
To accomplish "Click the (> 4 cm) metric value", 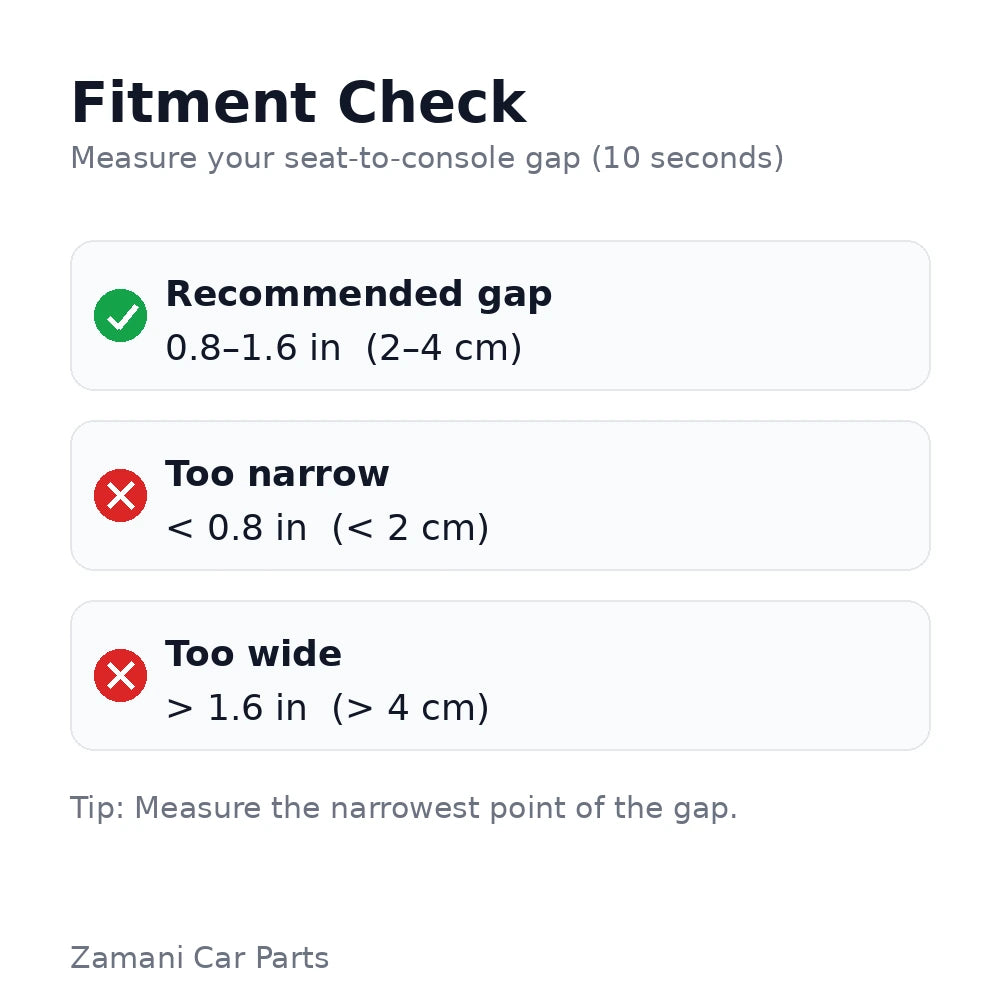I will (x=410, y=708).
